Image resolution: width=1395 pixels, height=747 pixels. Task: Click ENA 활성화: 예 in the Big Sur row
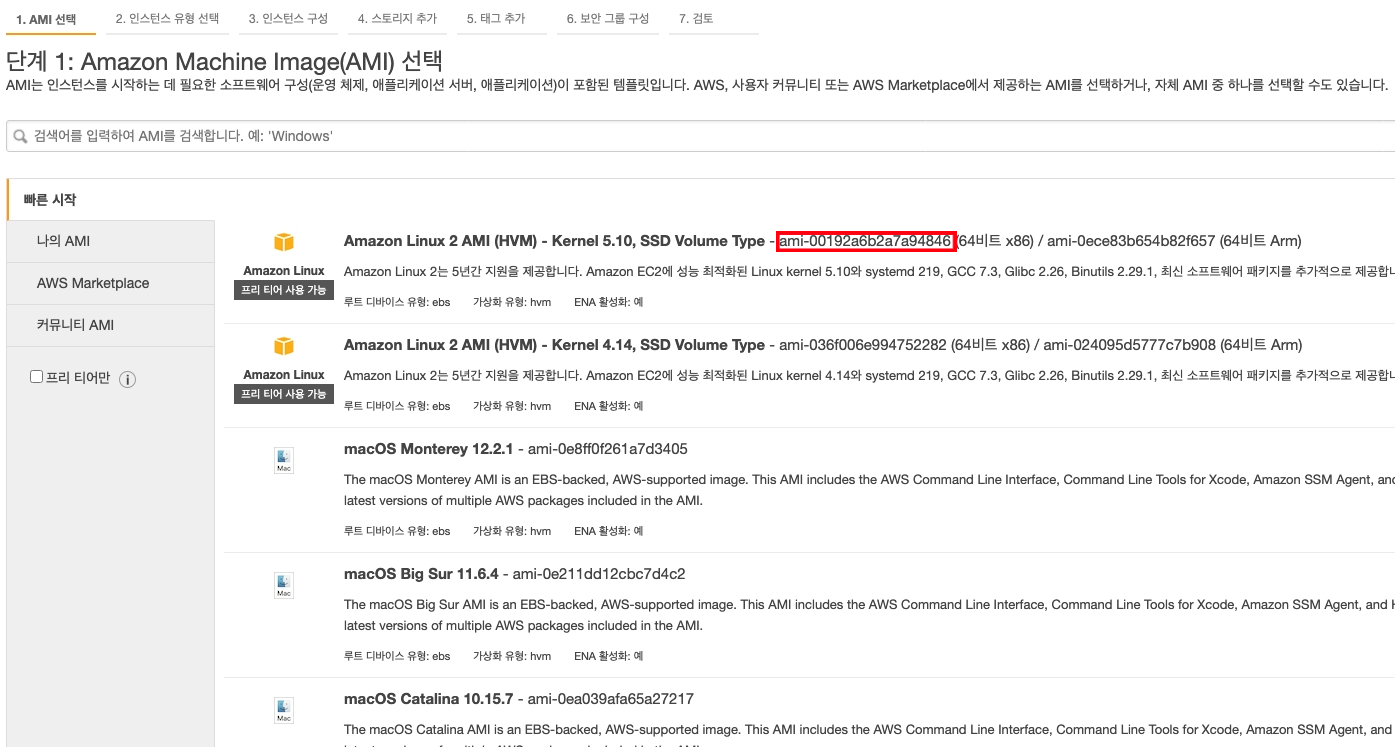coord(608,656)
